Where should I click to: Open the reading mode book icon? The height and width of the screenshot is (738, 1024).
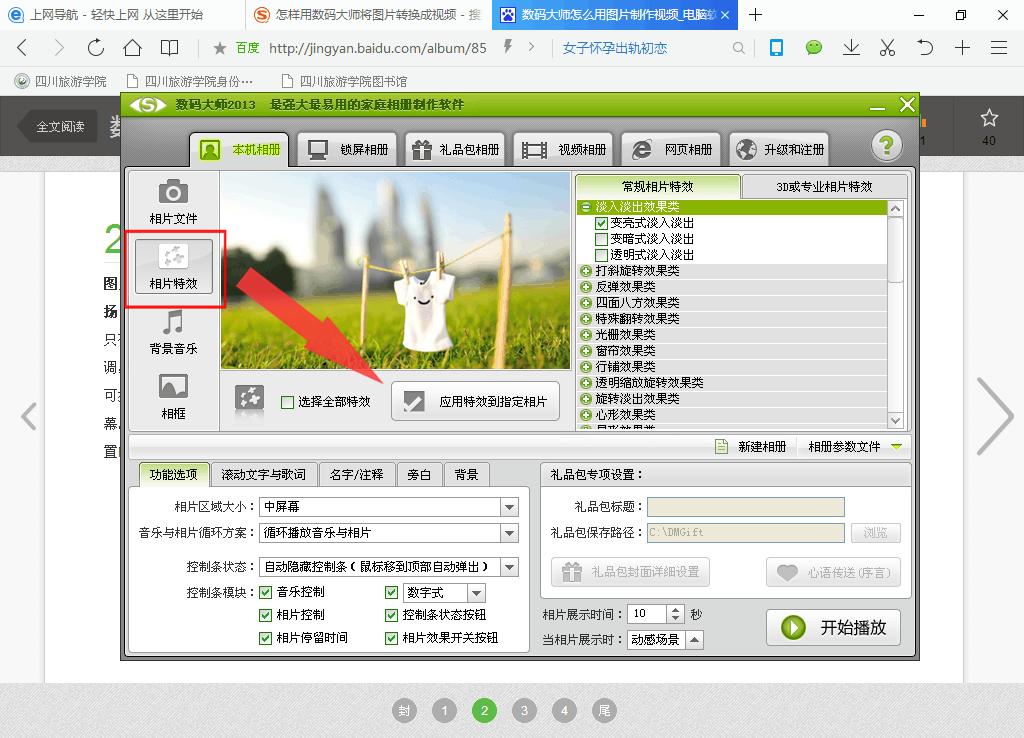169,48
